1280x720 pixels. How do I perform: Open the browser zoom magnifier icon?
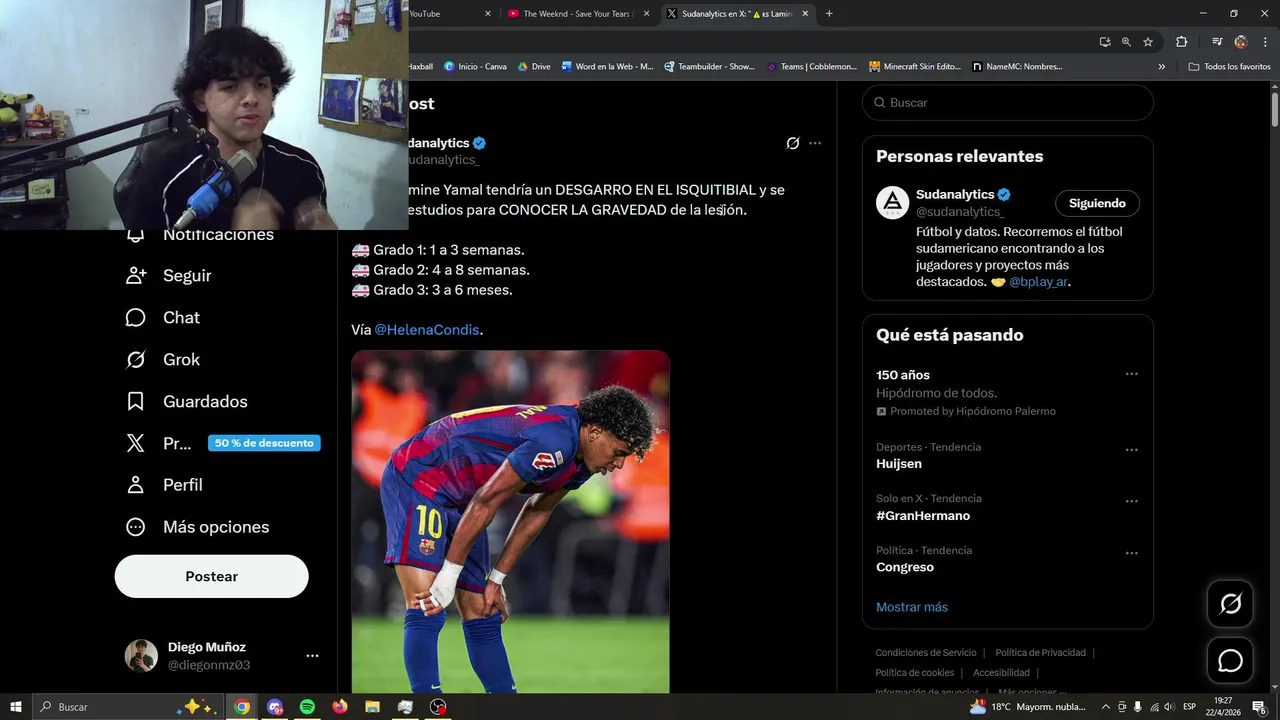click(1126, 42)
